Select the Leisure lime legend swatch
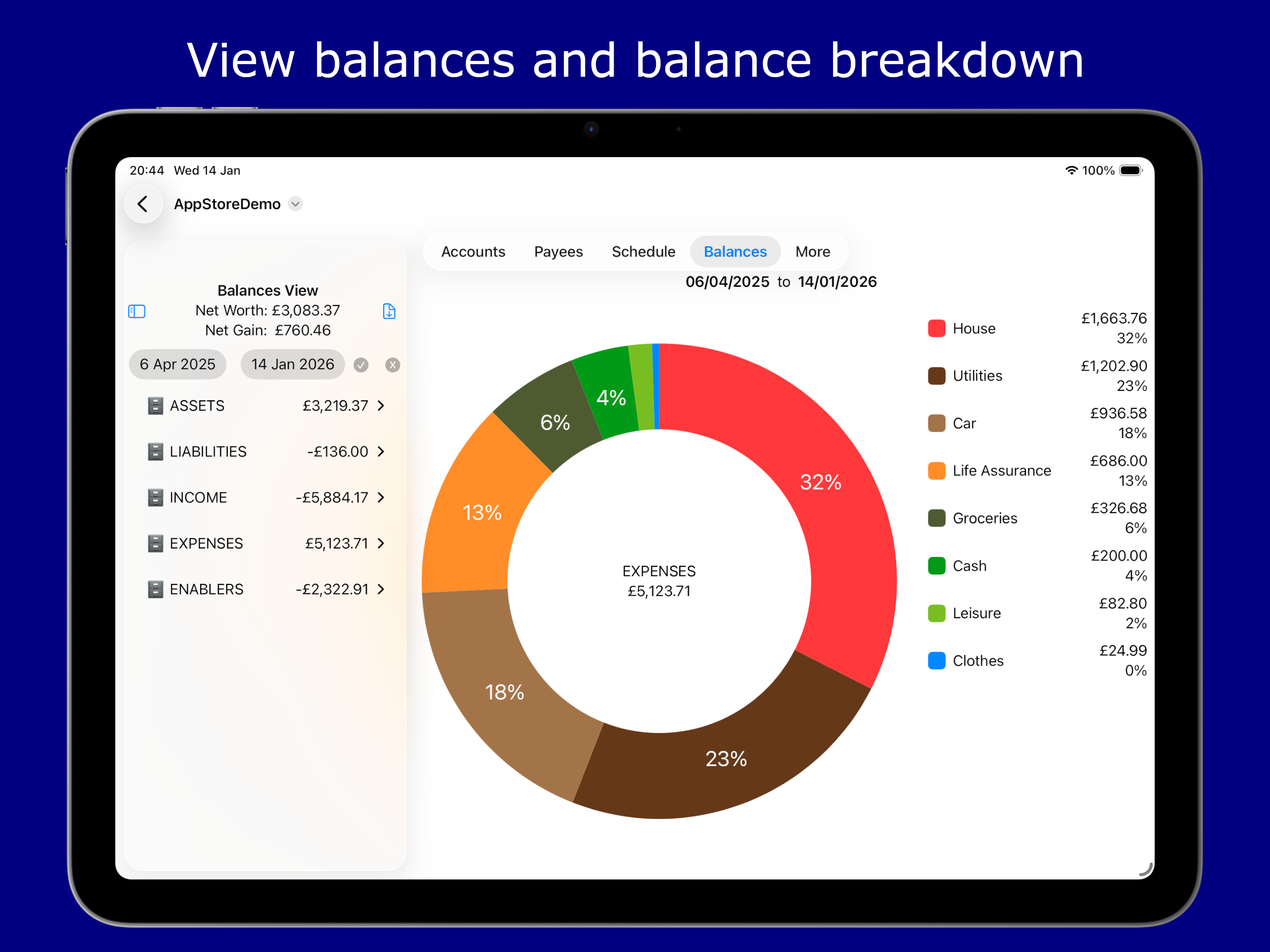Image resolution: width=1270 pixels, height=952 pixels. [x=937, y=613]
